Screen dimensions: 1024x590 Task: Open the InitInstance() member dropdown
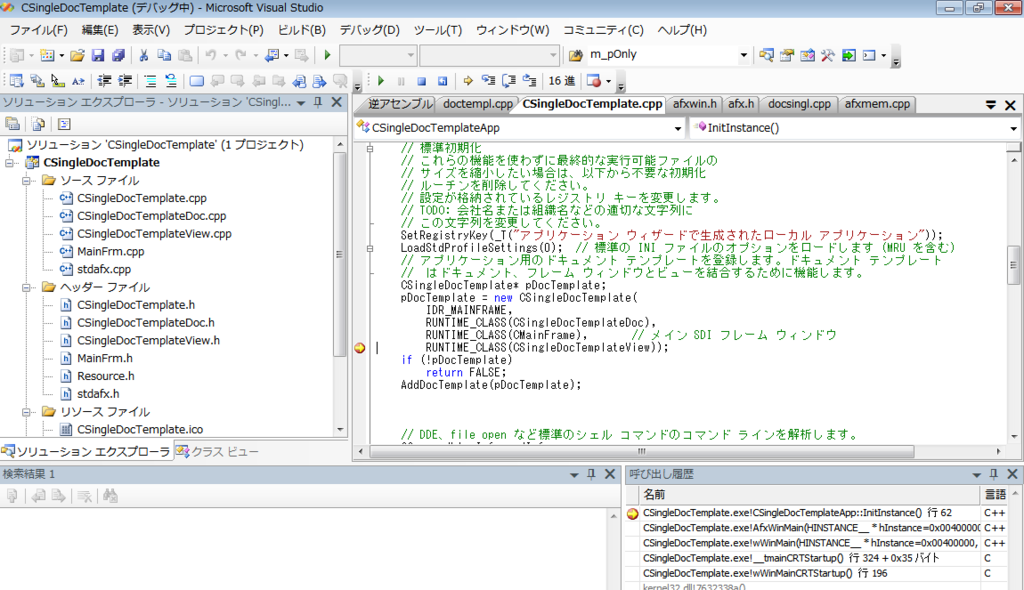tap(1013, 128)
